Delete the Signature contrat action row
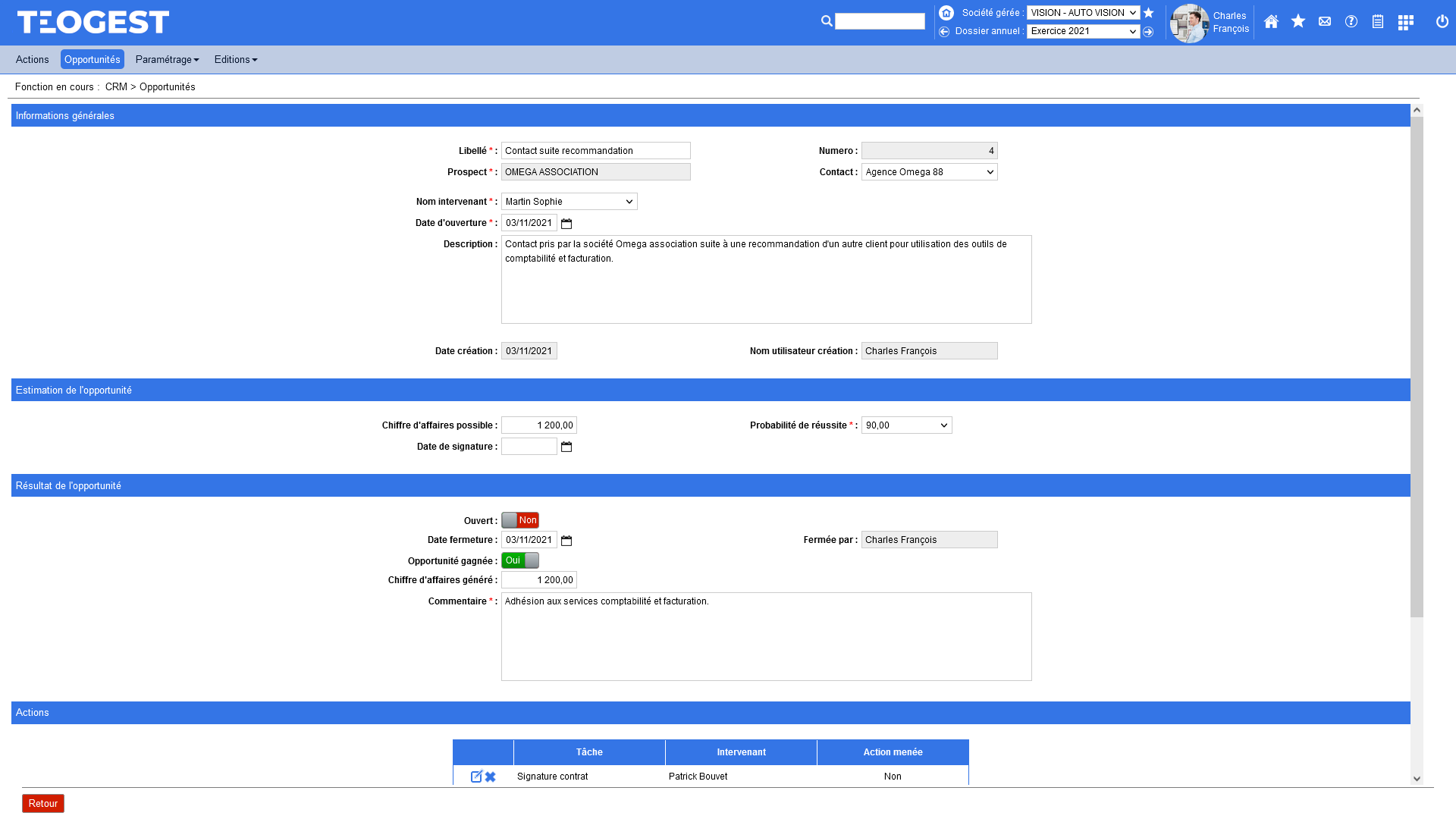The width and height of the screenshot is (1456, 819). point(491,776)
